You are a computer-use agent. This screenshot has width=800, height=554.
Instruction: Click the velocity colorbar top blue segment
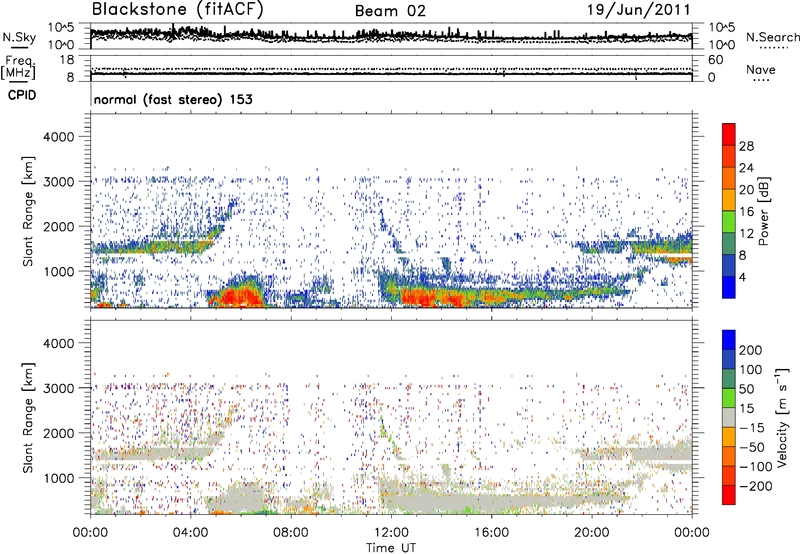click(729, 340)
